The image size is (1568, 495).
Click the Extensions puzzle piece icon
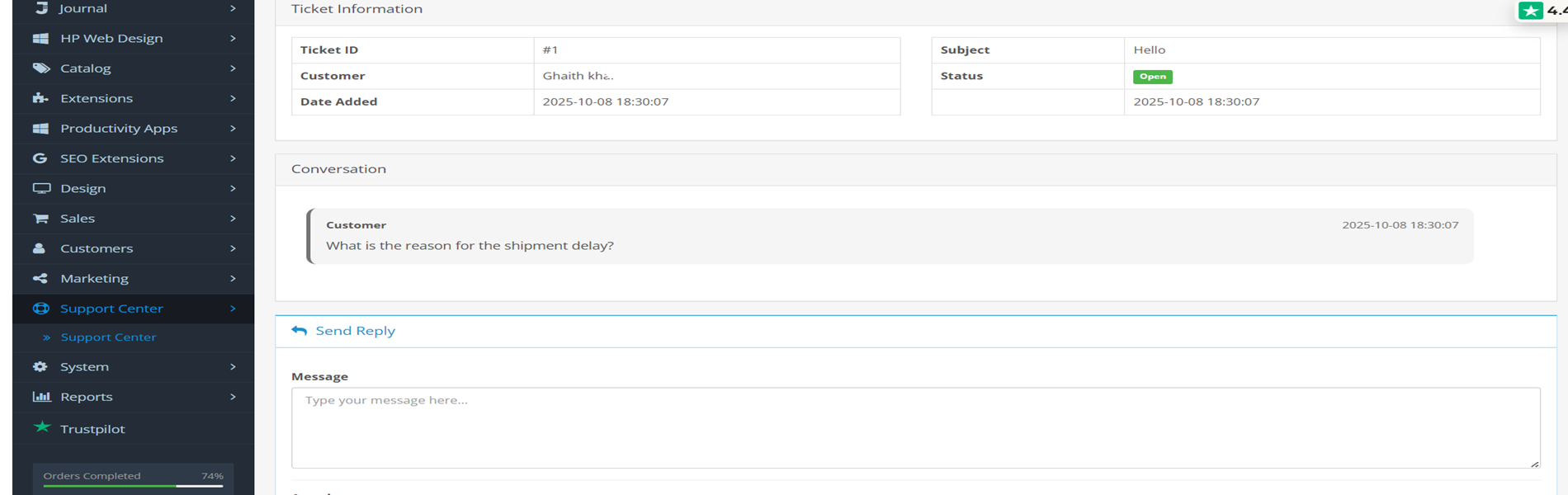40,98
